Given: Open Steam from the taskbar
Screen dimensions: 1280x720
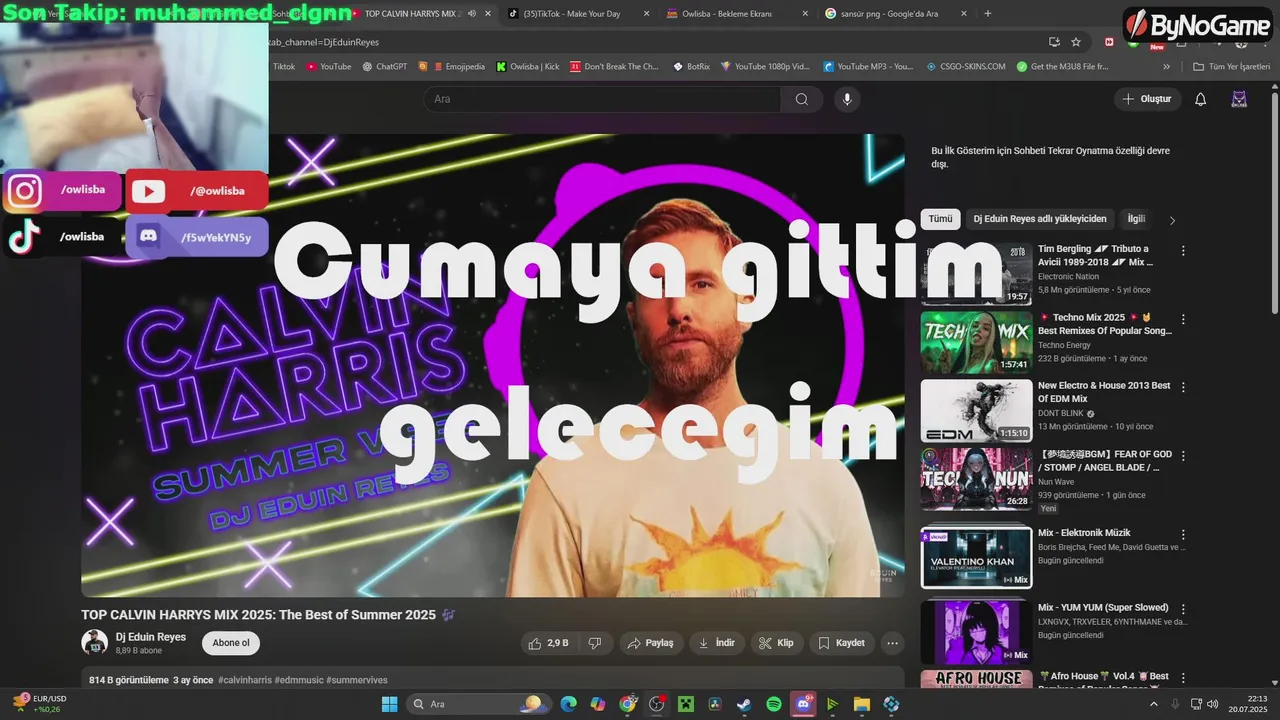Looking at the screenshot, I should [x=744, y=704].
